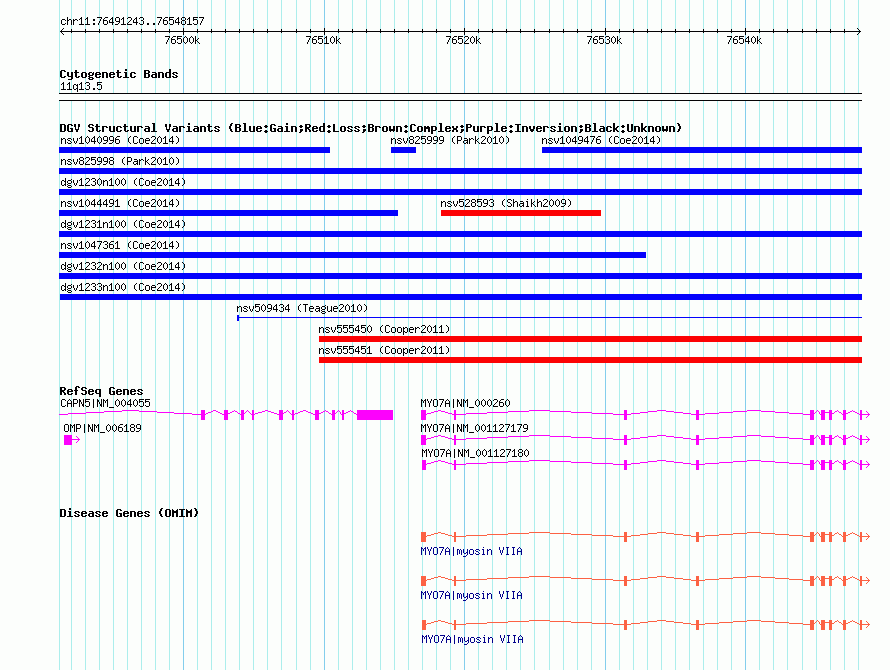Select the nsv1040996 blue gain bar
Screen dimensions: 890x670
195,150
